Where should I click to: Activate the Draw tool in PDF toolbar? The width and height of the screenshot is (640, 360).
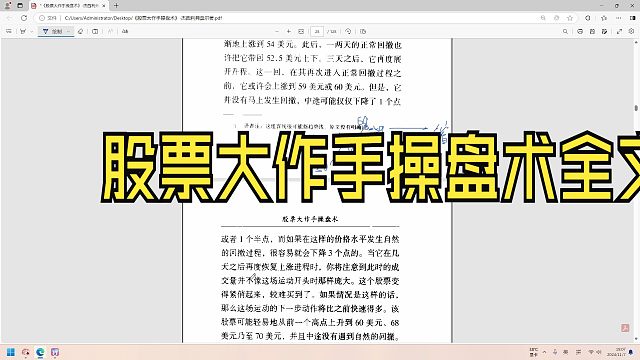pos(52,31)
